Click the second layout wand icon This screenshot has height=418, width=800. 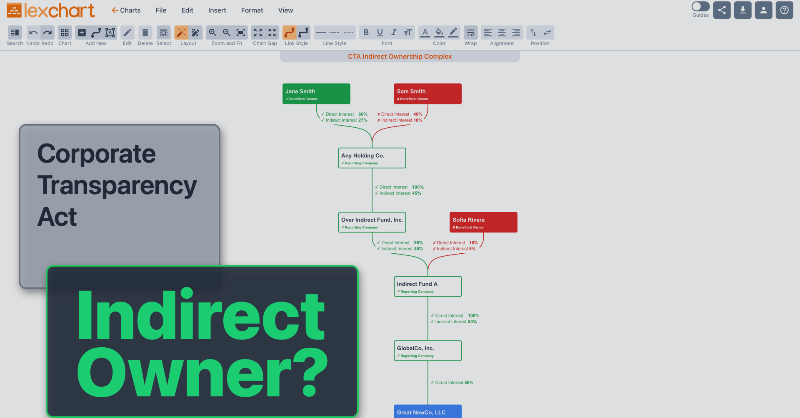[195, 33]
